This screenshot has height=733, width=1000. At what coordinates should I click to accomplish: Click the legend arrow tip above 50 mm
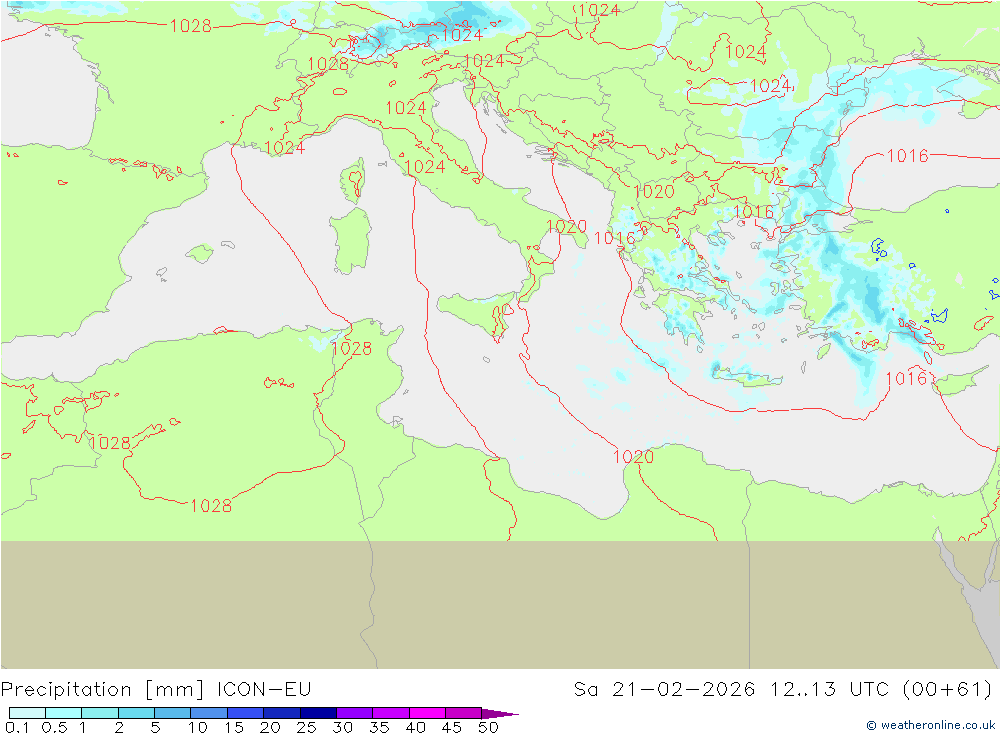pyautogui.click(x=500, y=713)
